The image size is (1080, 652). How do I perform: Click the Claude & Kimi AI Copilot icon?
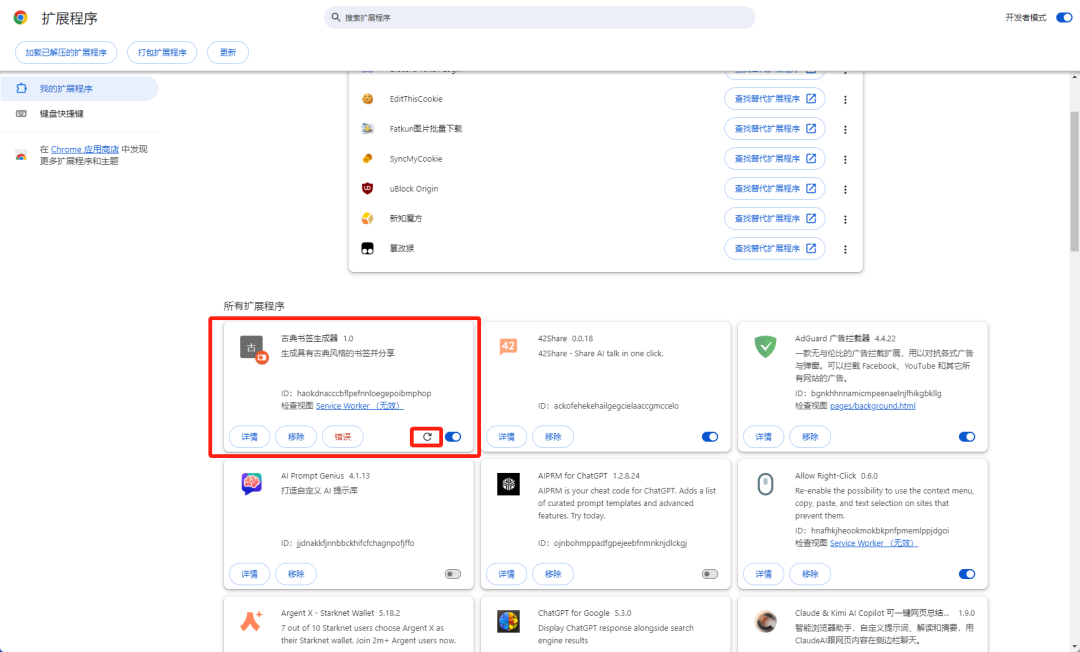765,621
